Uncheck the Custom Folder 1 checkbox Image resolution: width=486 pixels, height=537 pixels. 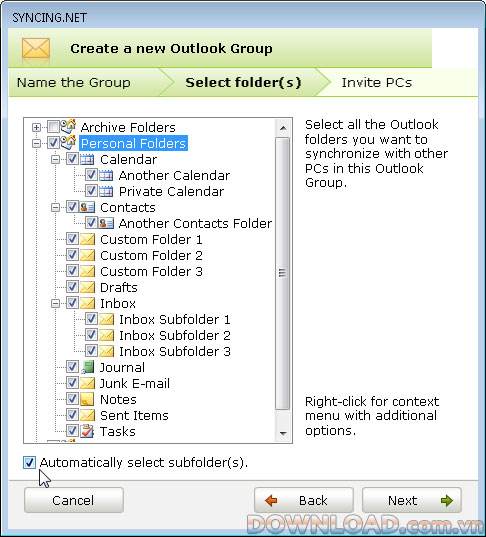coord(72,238)
